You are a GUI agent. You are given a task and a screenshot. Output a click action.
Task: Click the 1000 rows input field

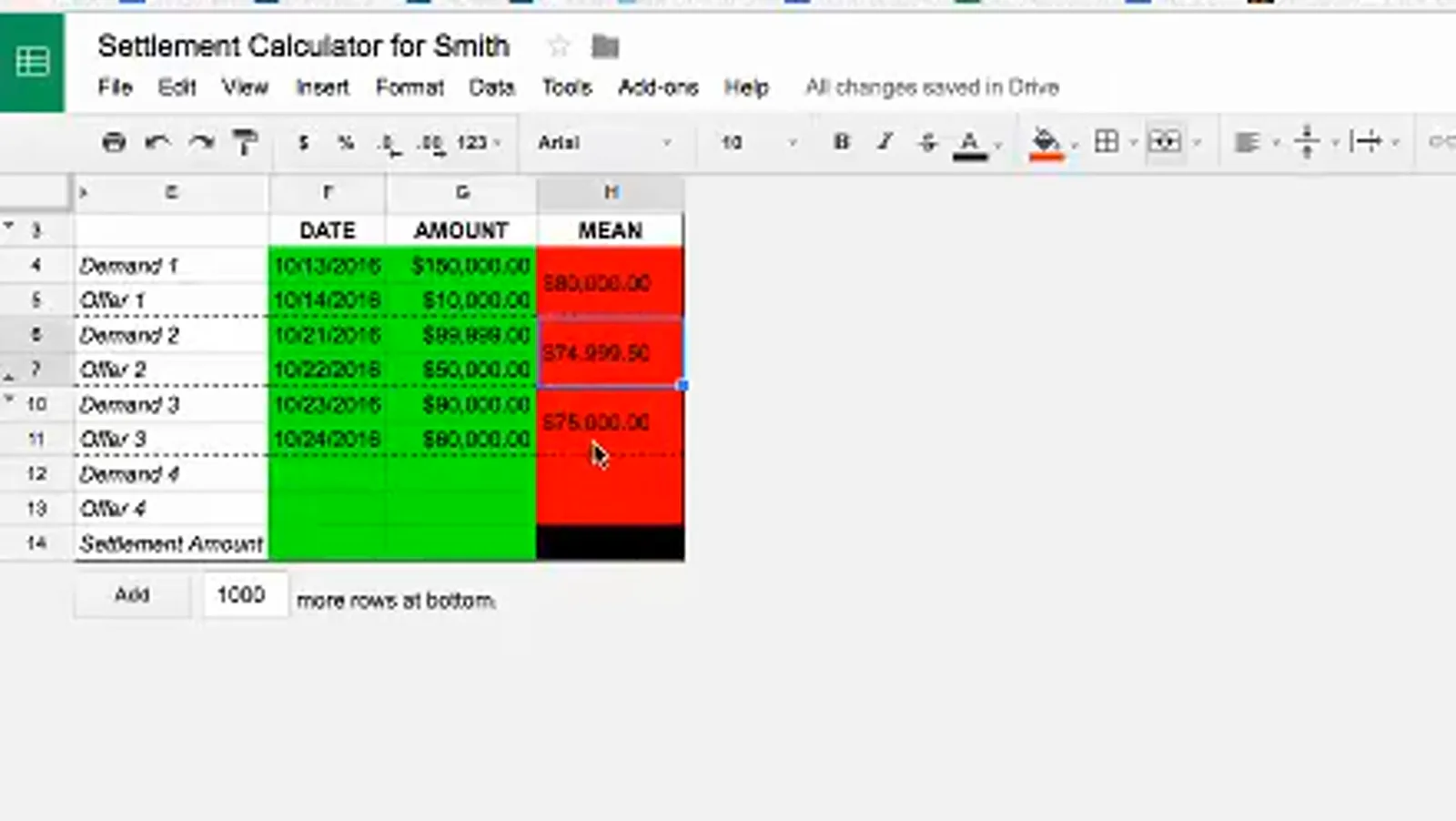click(x=245, y=595)
